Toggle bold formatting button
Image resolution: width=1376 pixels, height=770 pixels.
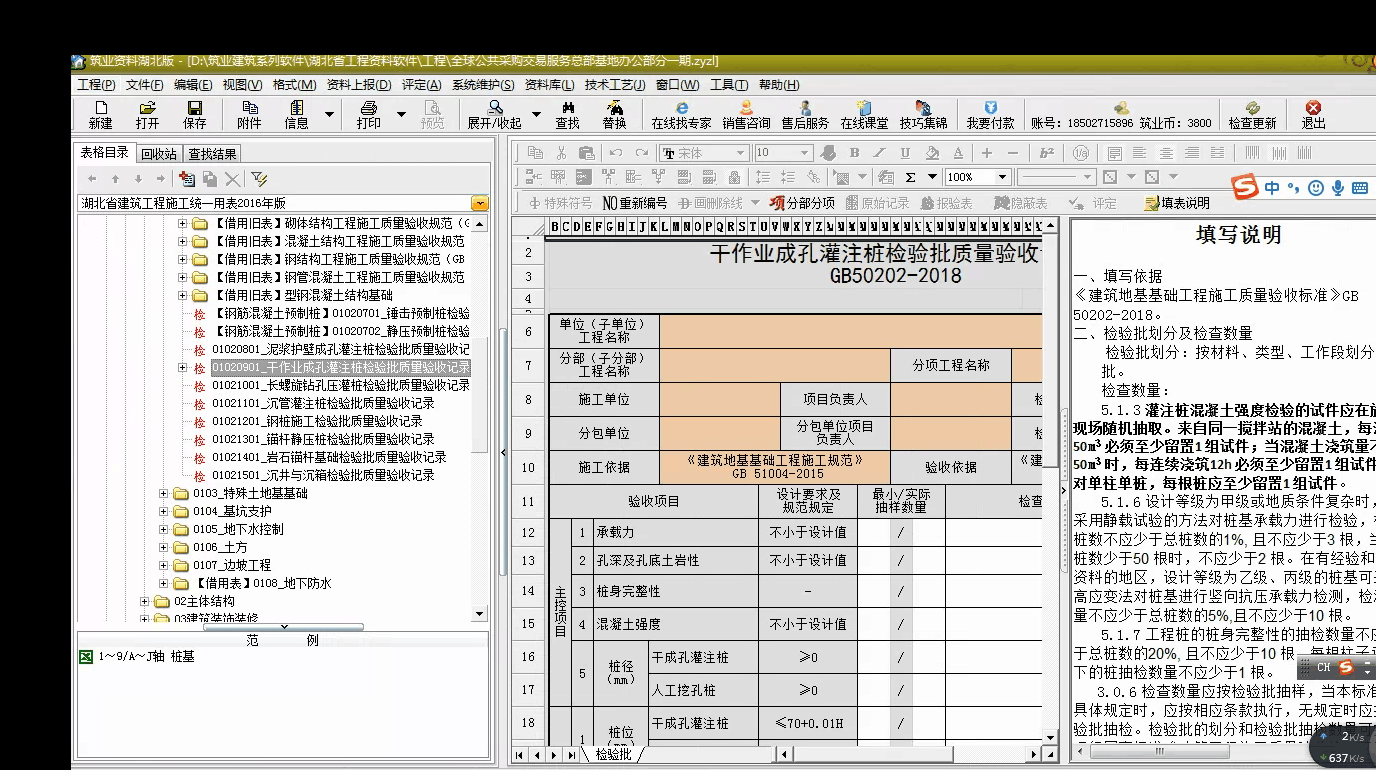pyautogui.click(x=854, y=152)
